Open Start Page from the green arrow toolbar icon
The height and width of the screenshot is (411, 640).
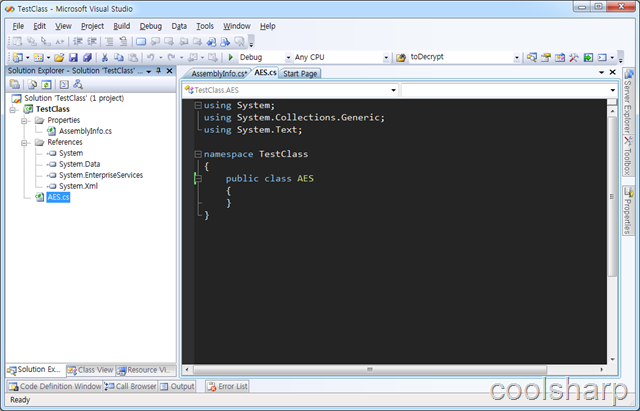[x=588, y=58]
